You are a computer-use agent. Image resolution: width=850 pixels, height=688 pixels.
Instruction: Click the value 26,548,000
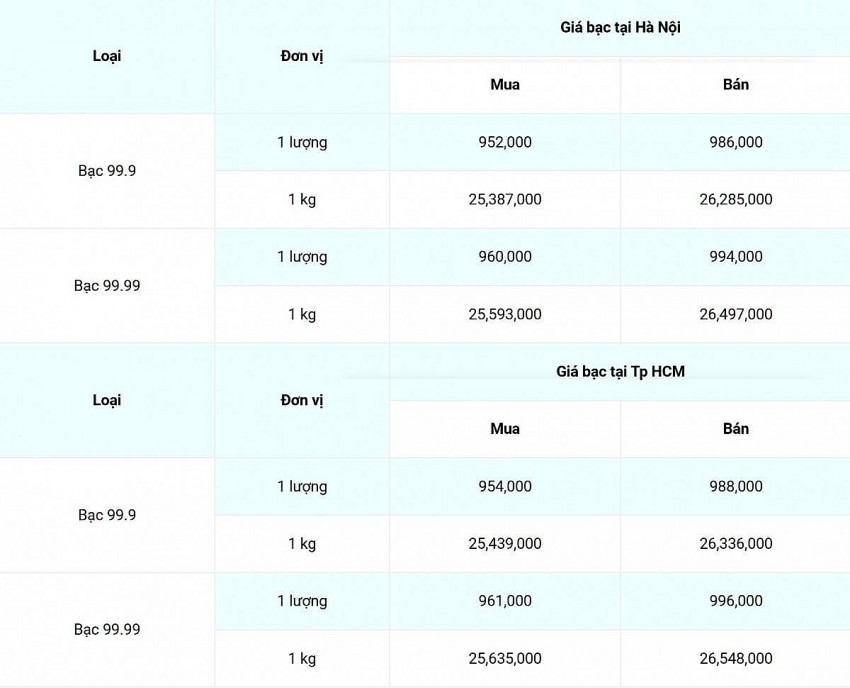coord(735,658)
